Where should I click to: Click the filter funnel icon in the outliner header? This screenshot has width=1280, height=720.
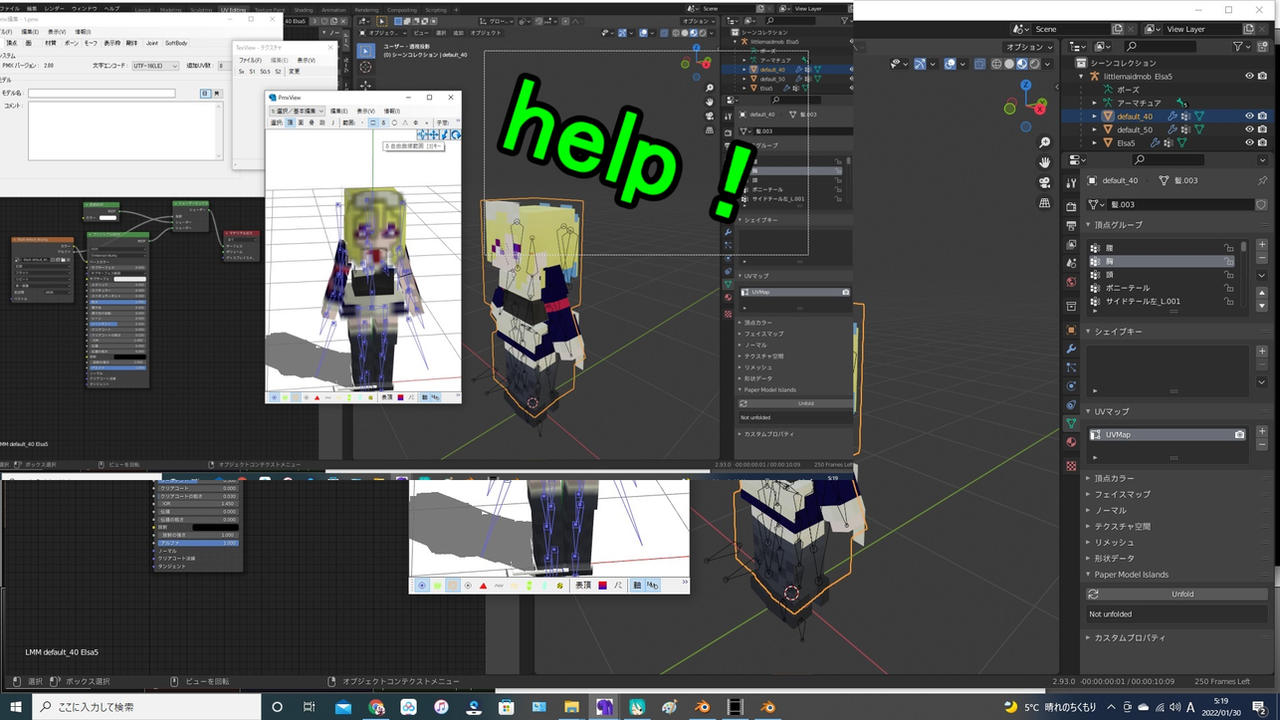1238,47
